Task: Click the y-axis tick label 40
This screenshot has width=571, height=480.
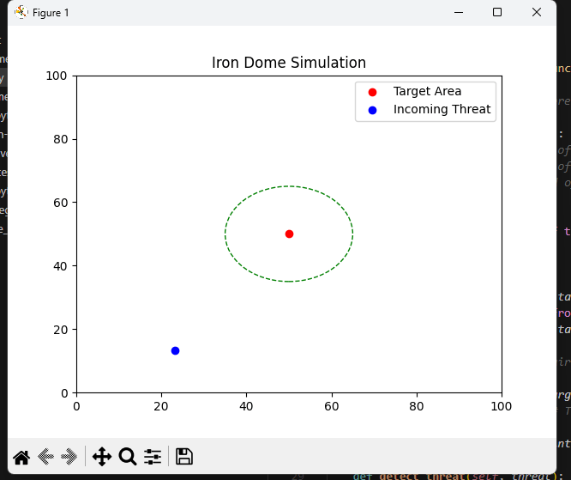Action: (x=60, y=266)
